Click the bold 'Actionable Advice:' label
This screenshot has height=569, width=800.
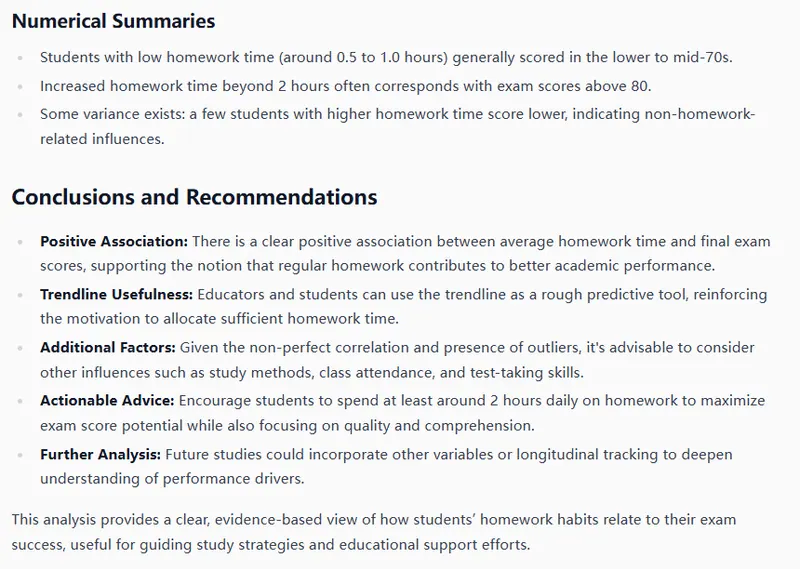click(107, 400)
